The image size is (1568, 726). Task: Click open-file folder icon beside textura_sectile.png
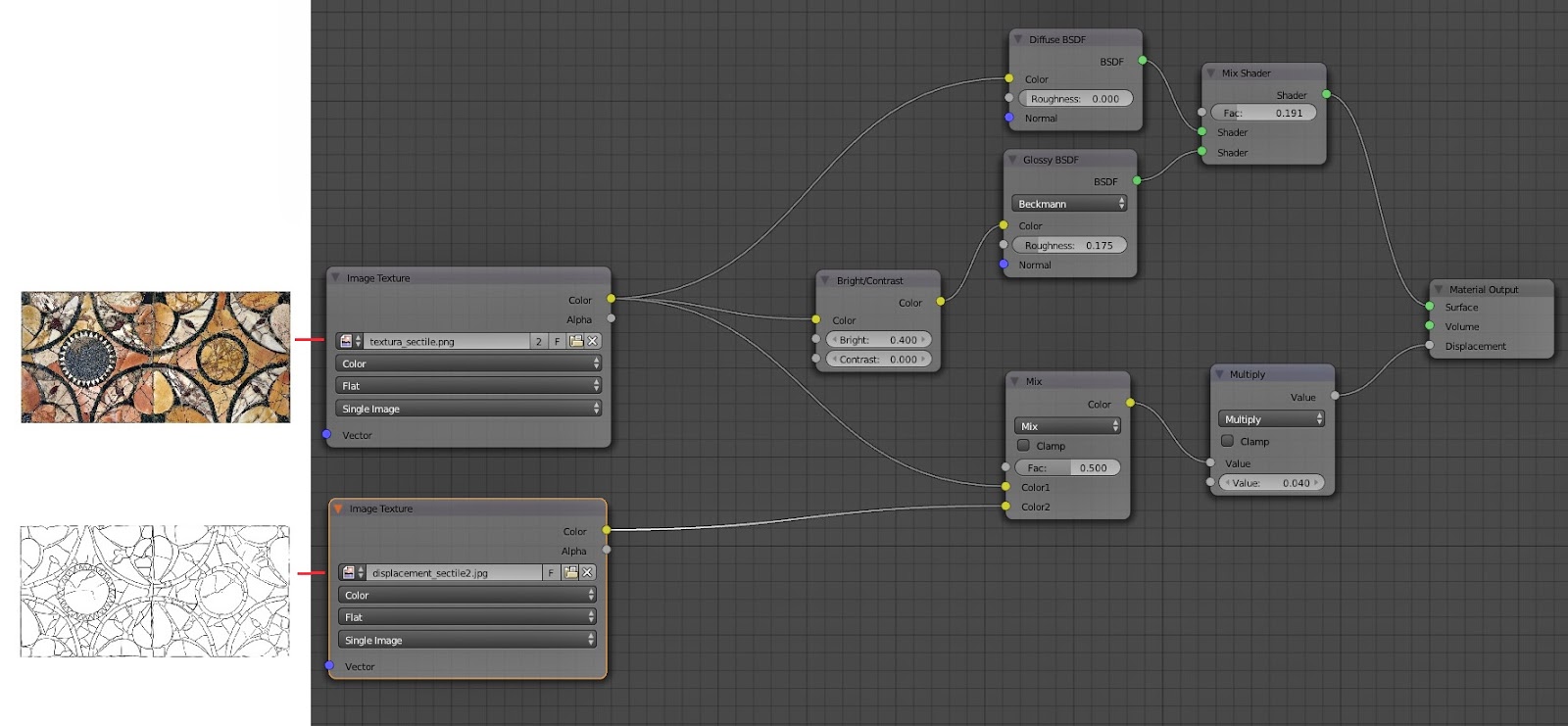pos(576,341)
